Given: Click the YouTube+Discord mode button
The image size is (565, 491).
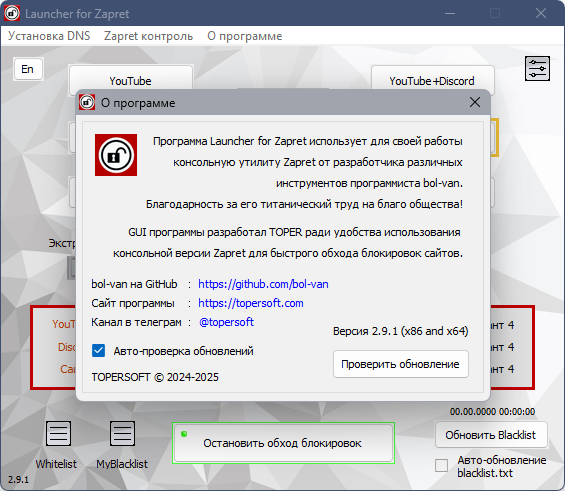Looking at the screenshot, I should 432,77.
